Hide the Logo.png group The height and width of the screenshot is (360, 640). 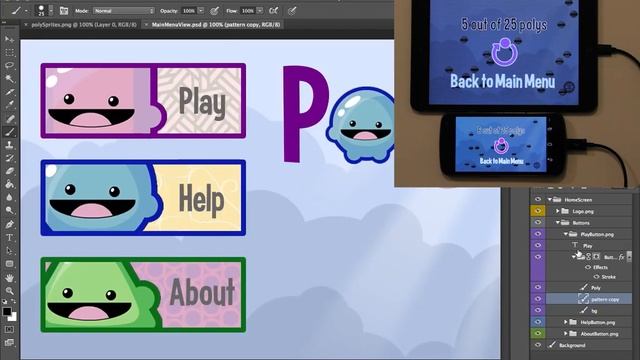pyautogui.click(x=538, y=211)
